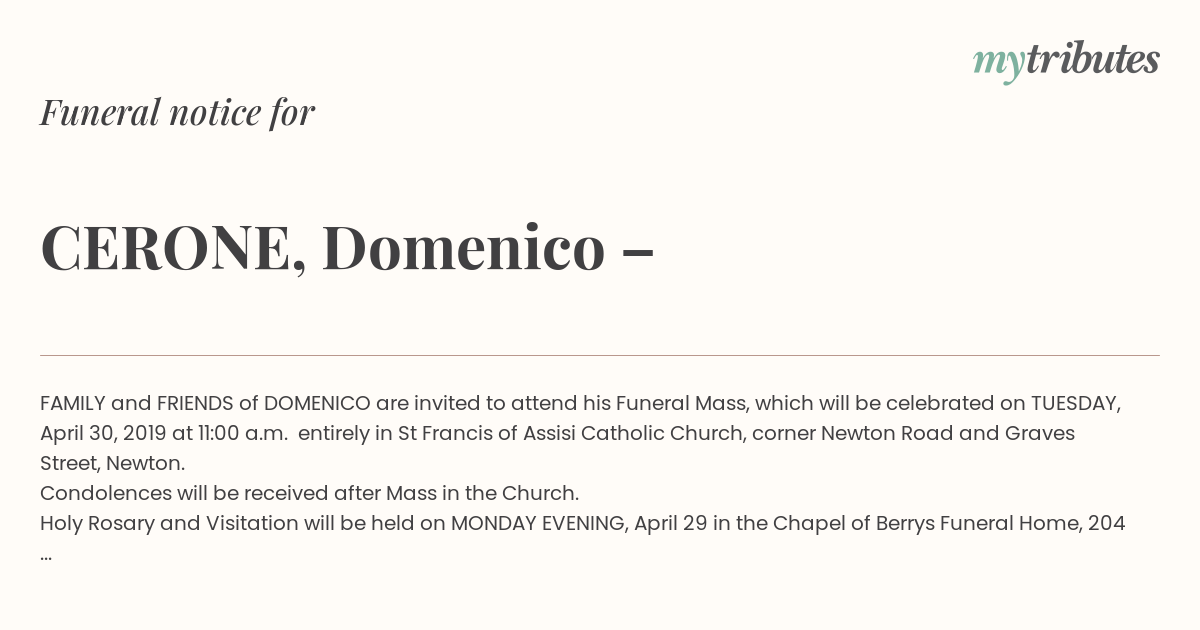Click the "Street, Newton." line
The height and width of the screenshot is (630, 1200).
click(112, 464)
